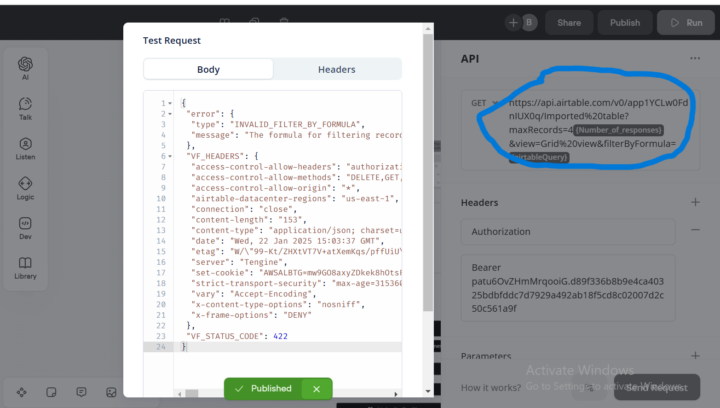The width and height of the screenshot is (720, 408).
Task: Collapse the JSON root object at line 1
Action: [x=170, y=103]
